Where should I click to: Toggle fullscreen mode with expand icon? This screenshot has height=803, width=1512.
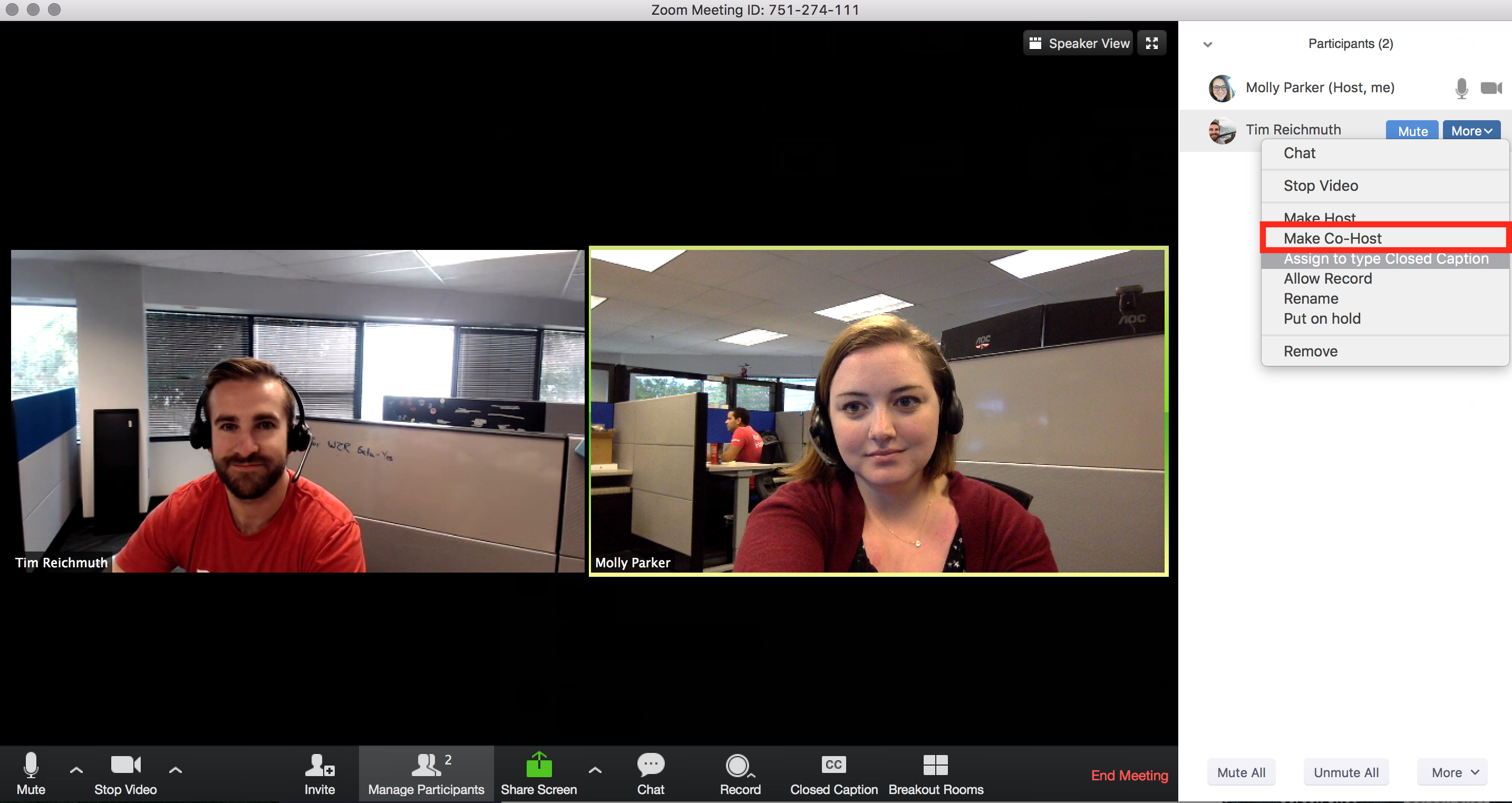1152,43
